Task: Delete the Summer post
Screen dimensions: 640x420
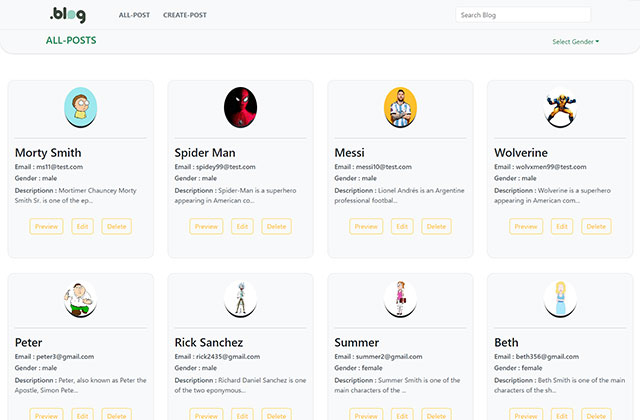Action: [x=436, y=414]
